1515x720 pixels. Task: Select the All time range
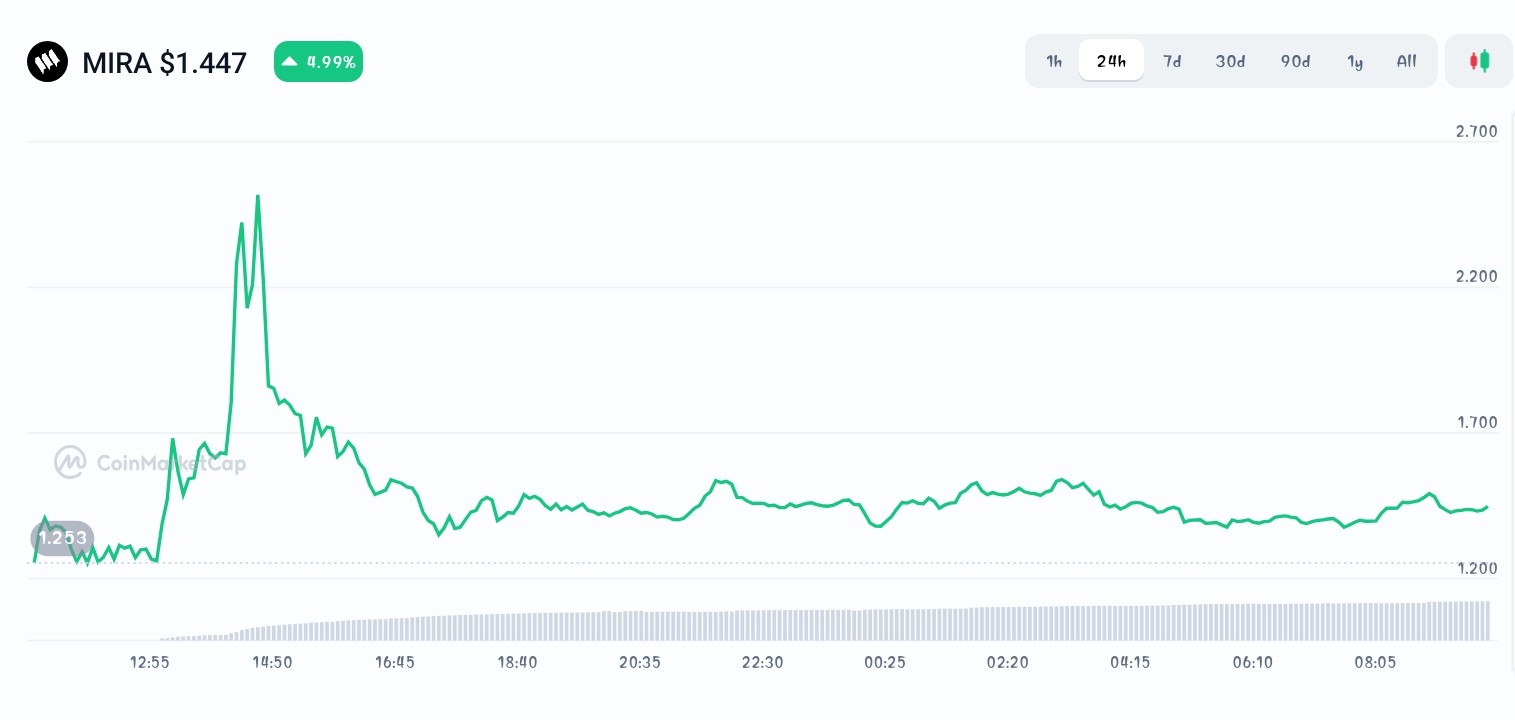1406,61
